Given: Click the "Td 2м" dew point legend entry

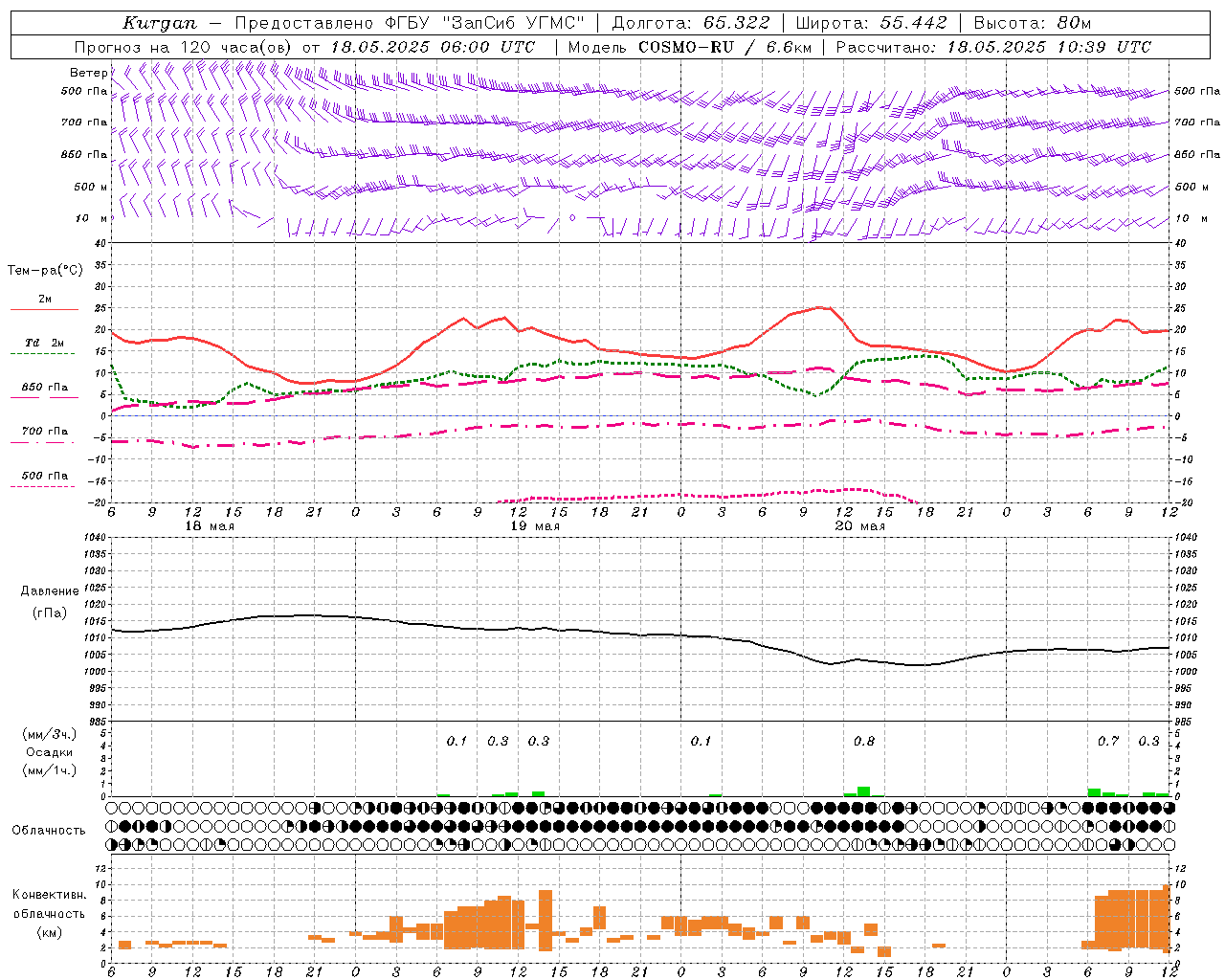Looking at the screenshot, I should (45, 343).
